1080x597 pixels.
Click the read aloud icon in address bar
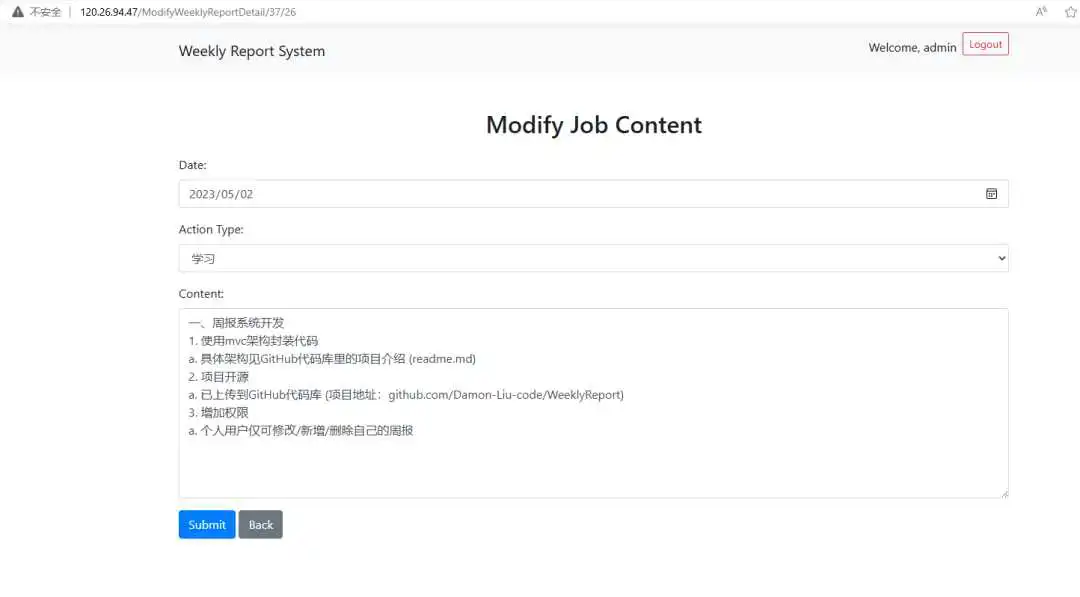pyautogui.click(x=1041, y=12)
